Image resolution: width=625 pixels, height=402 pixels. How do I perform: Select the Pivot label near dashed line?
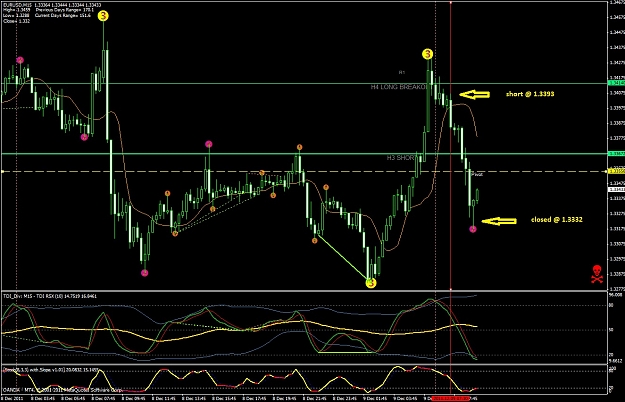click(x=477, y=175)
